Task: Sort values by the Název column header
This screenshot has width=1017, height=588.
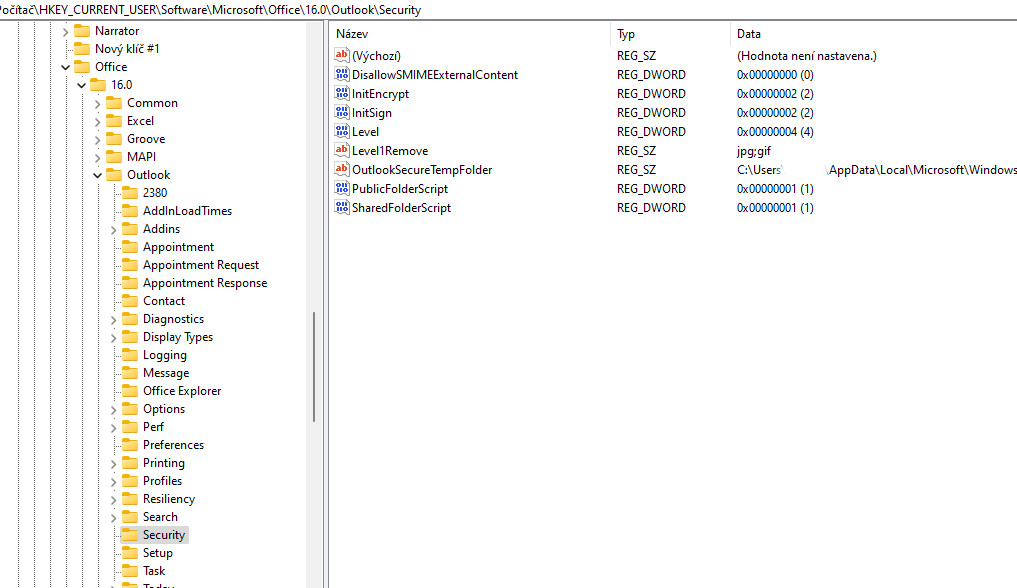Action: point(352,34)
